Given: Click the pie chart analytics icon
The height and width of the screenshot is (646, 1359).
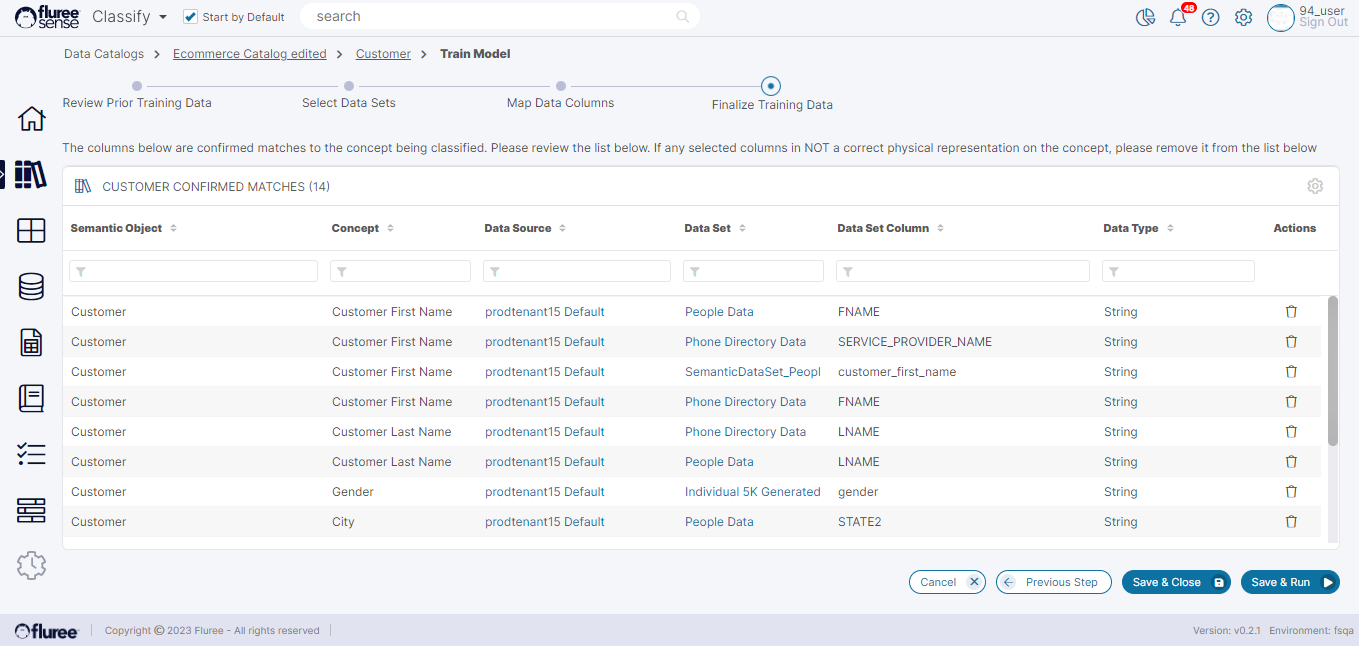Looking at the screenshot, I should (1146, 18).
